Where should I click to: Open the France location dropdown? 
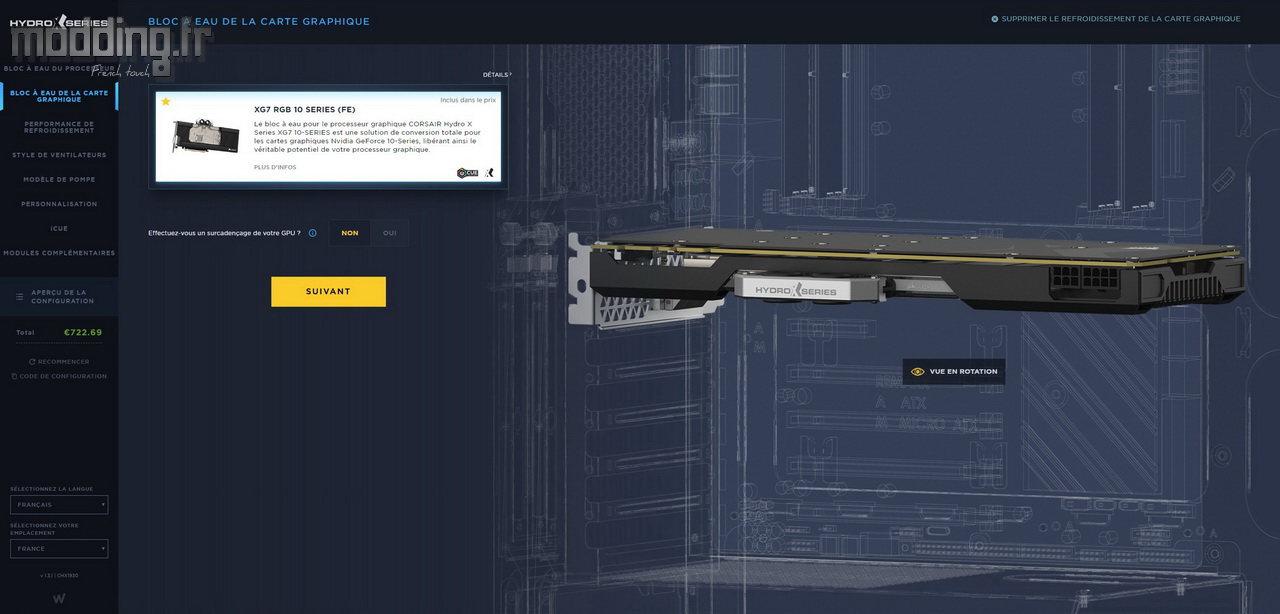pyautogui.click(x=59, y=549)
